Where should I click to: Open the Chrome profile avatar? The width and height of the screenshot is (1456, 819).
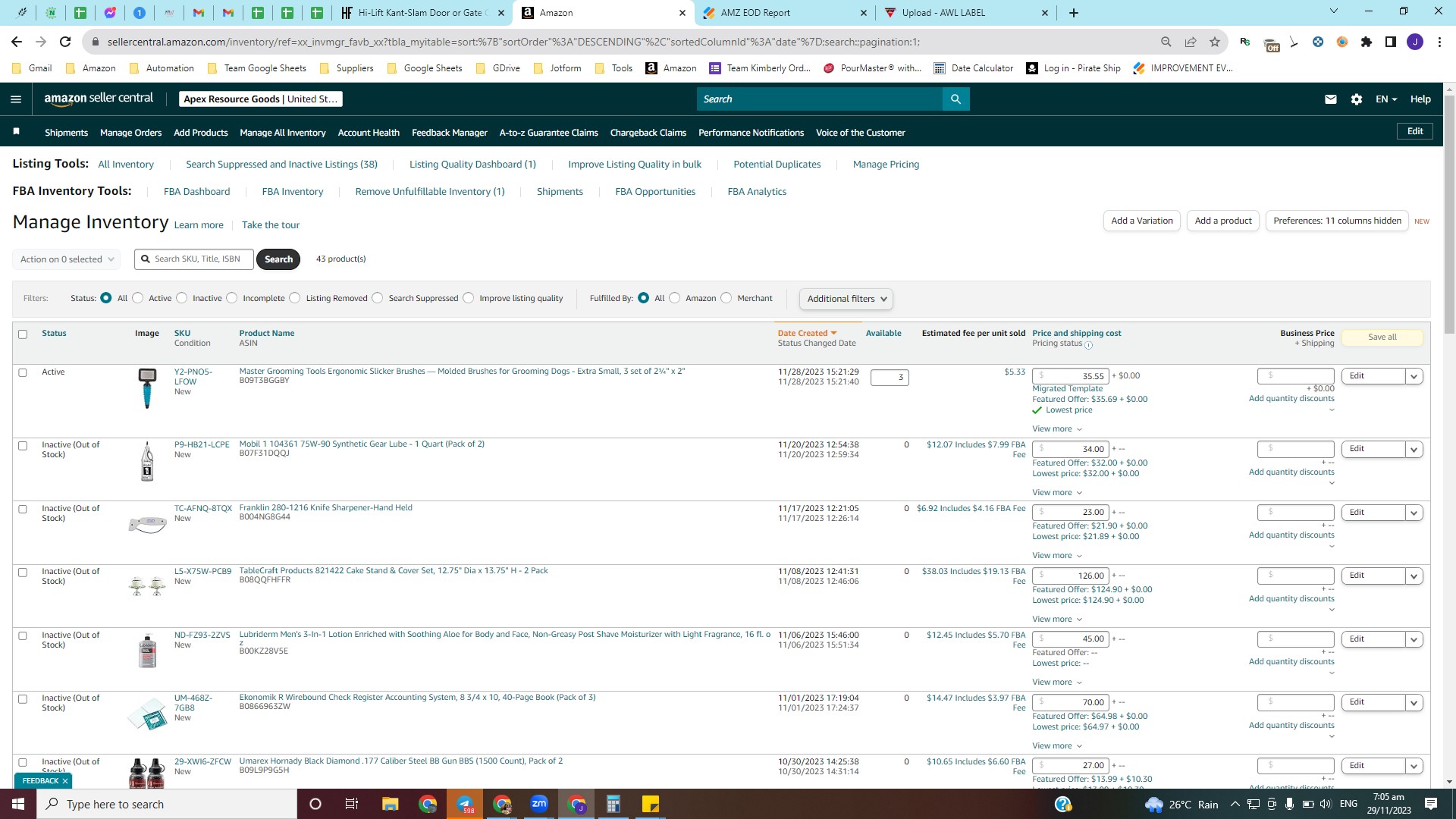point(1415,42)
